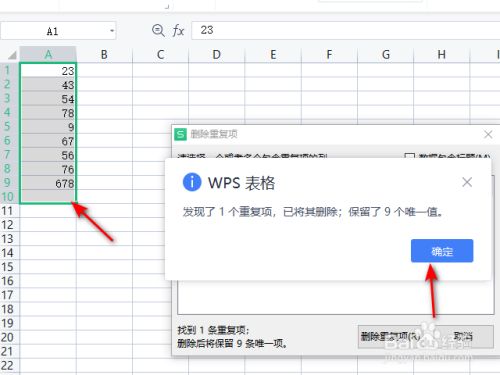Select column H header
Image resolution: width=500 pixels, height=375 pixels.
(x=442, y=54)
